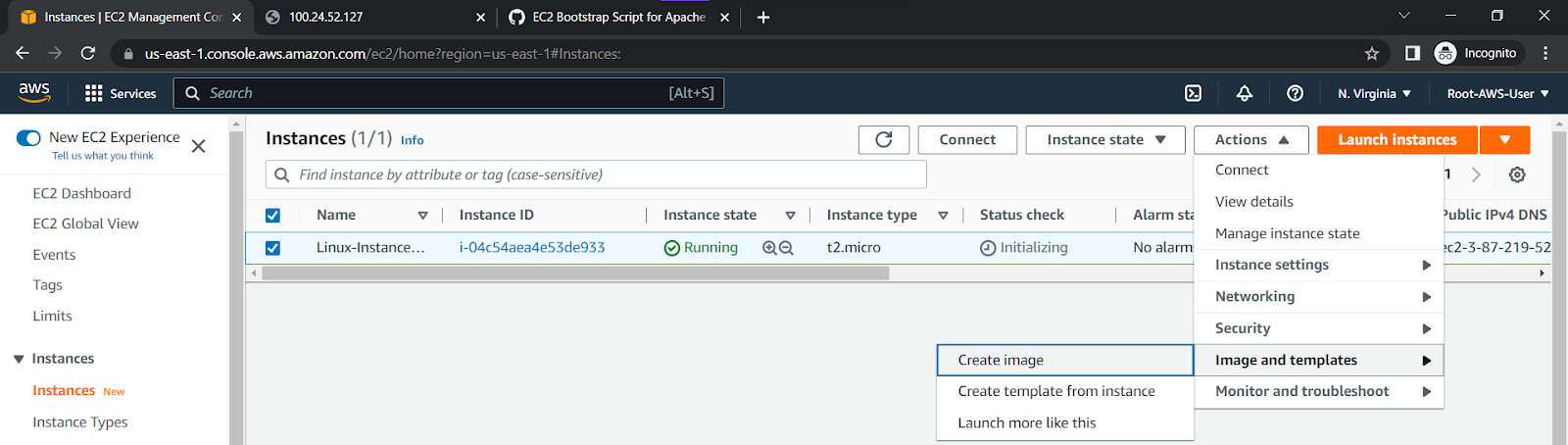Click the Connect button in the instances toolbar

(x=967, y=139)
